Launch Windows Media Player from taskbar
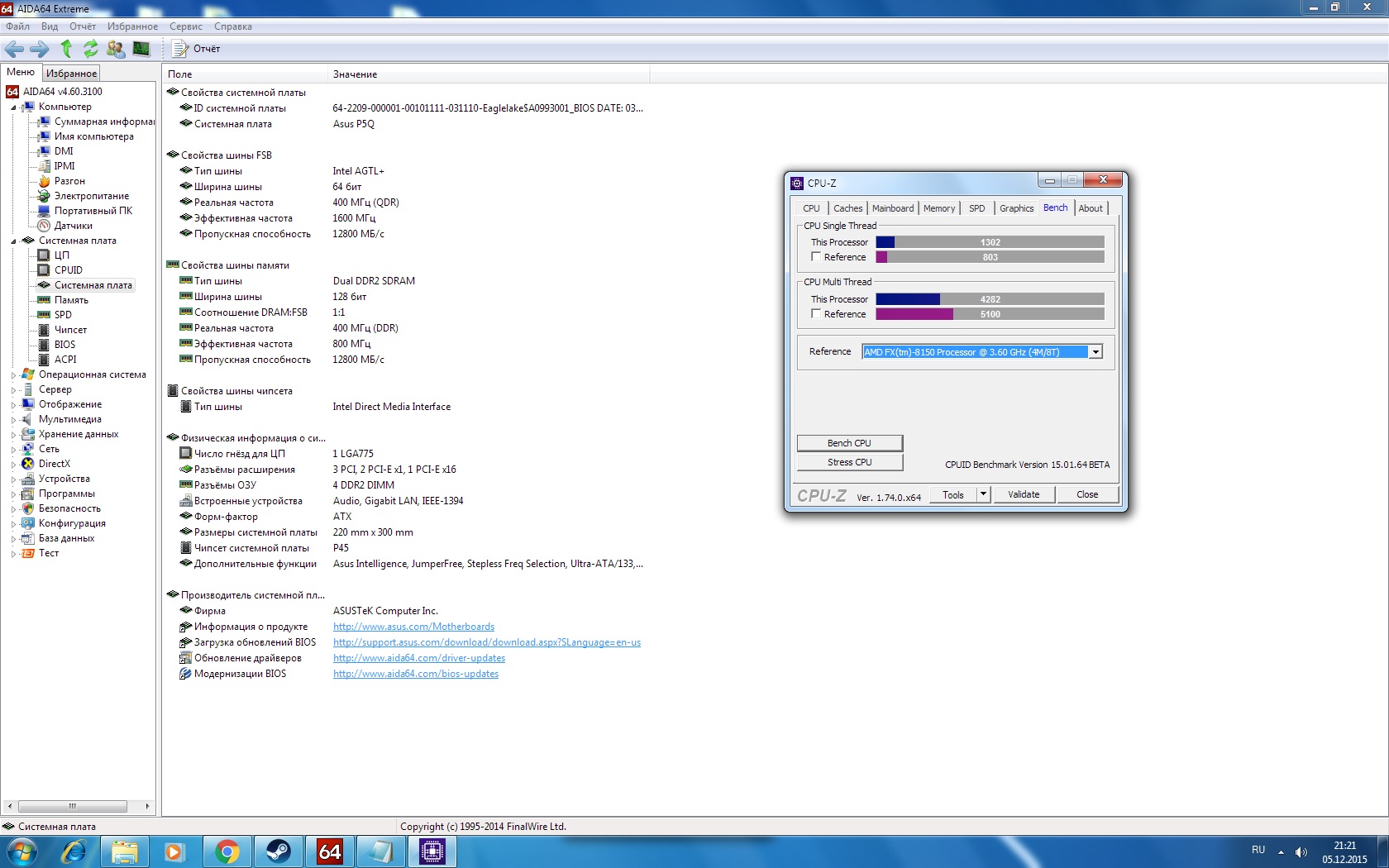Image resolution: width=1389 pixels, height=868 pixels. point(174,851)
